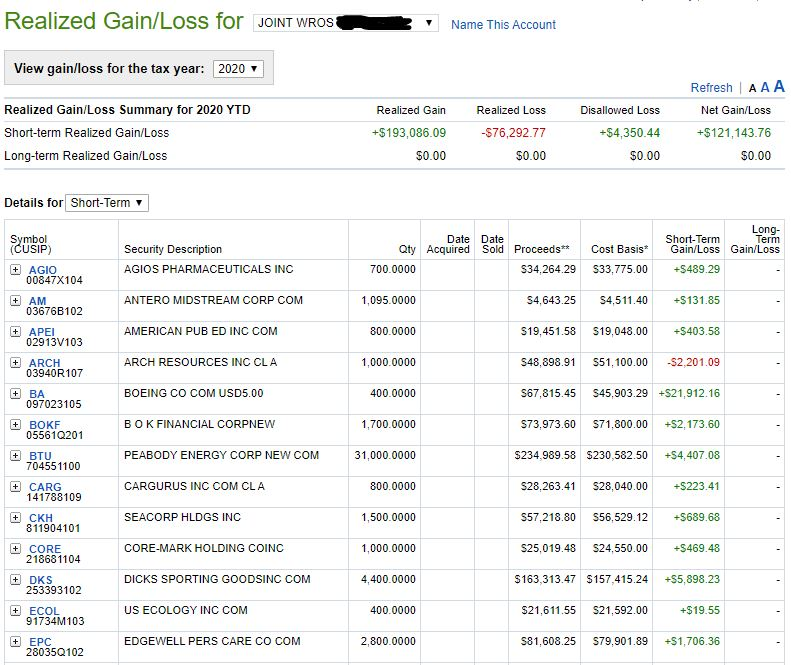Select the largest font size A
The image size is (791, 665).
[x=779, y=86]
